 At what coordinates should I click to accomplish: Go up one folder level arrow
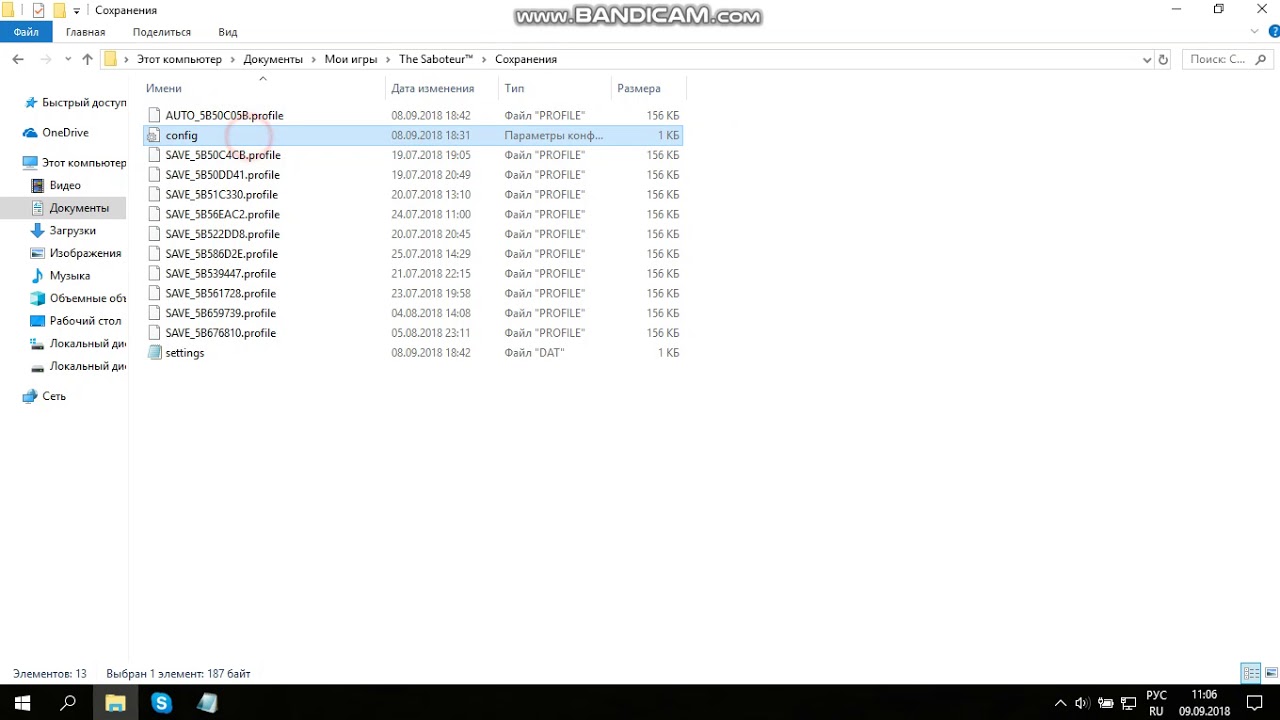point(87,59)
